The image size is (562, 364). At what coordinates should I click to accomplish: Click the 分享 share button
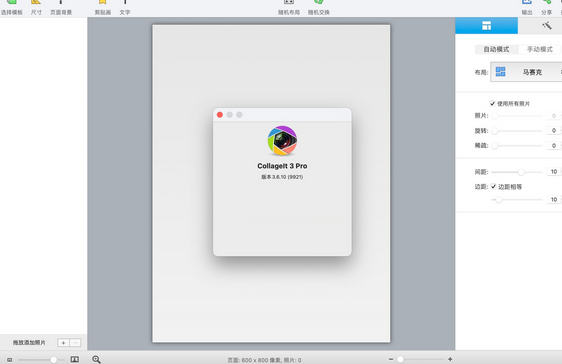tap(547, 8)
